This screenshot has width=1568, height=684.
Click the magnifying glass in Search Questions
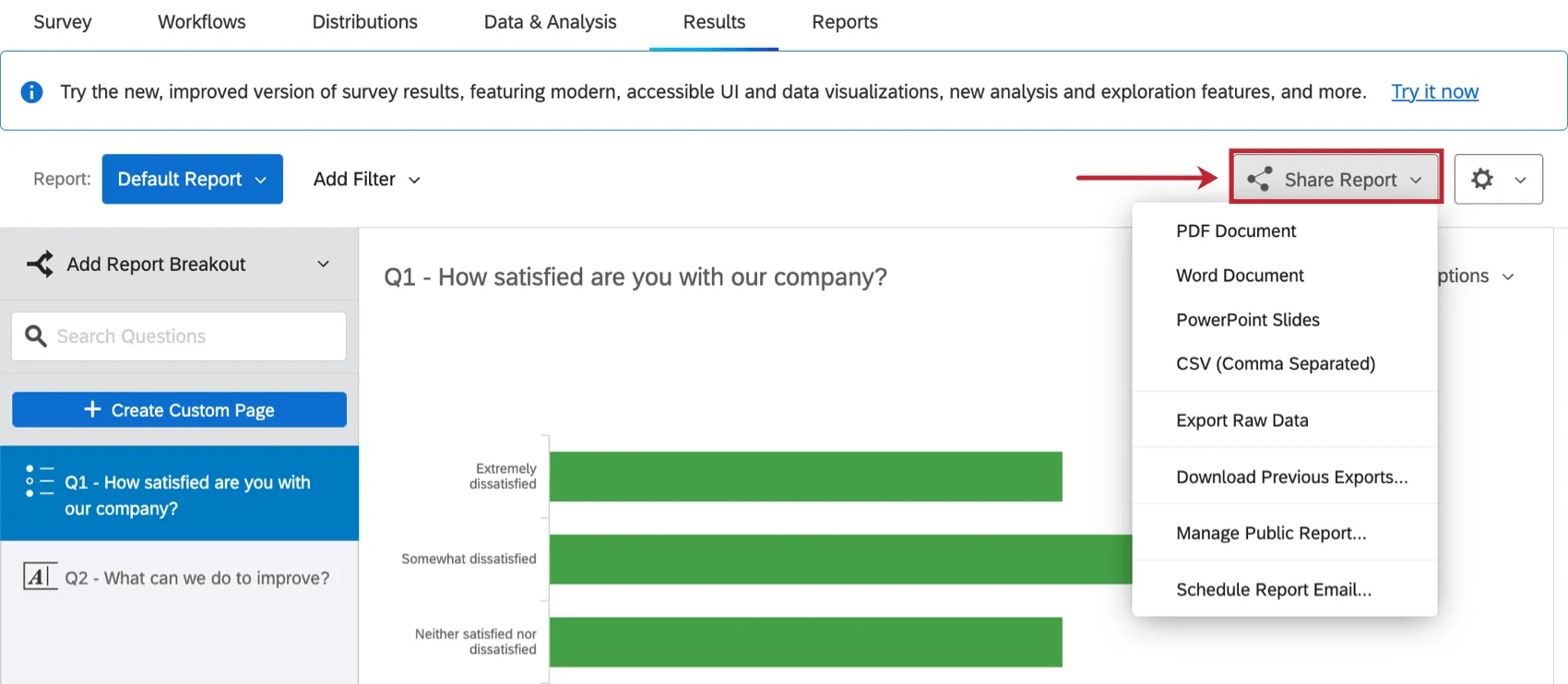(35, 336)
